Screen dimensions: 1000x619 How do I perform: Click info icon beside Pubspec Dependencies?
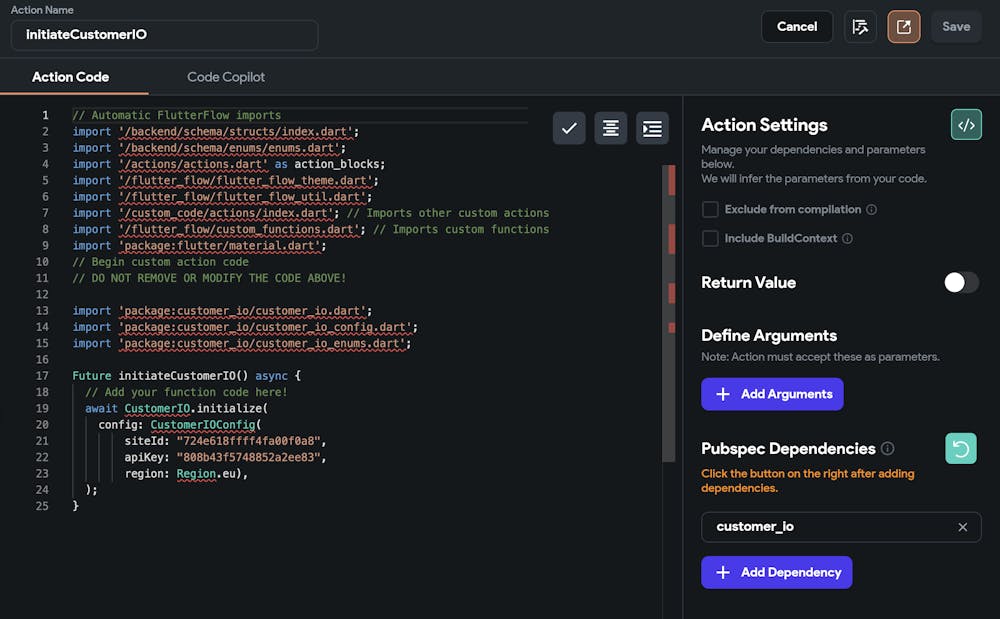point(888,449)
